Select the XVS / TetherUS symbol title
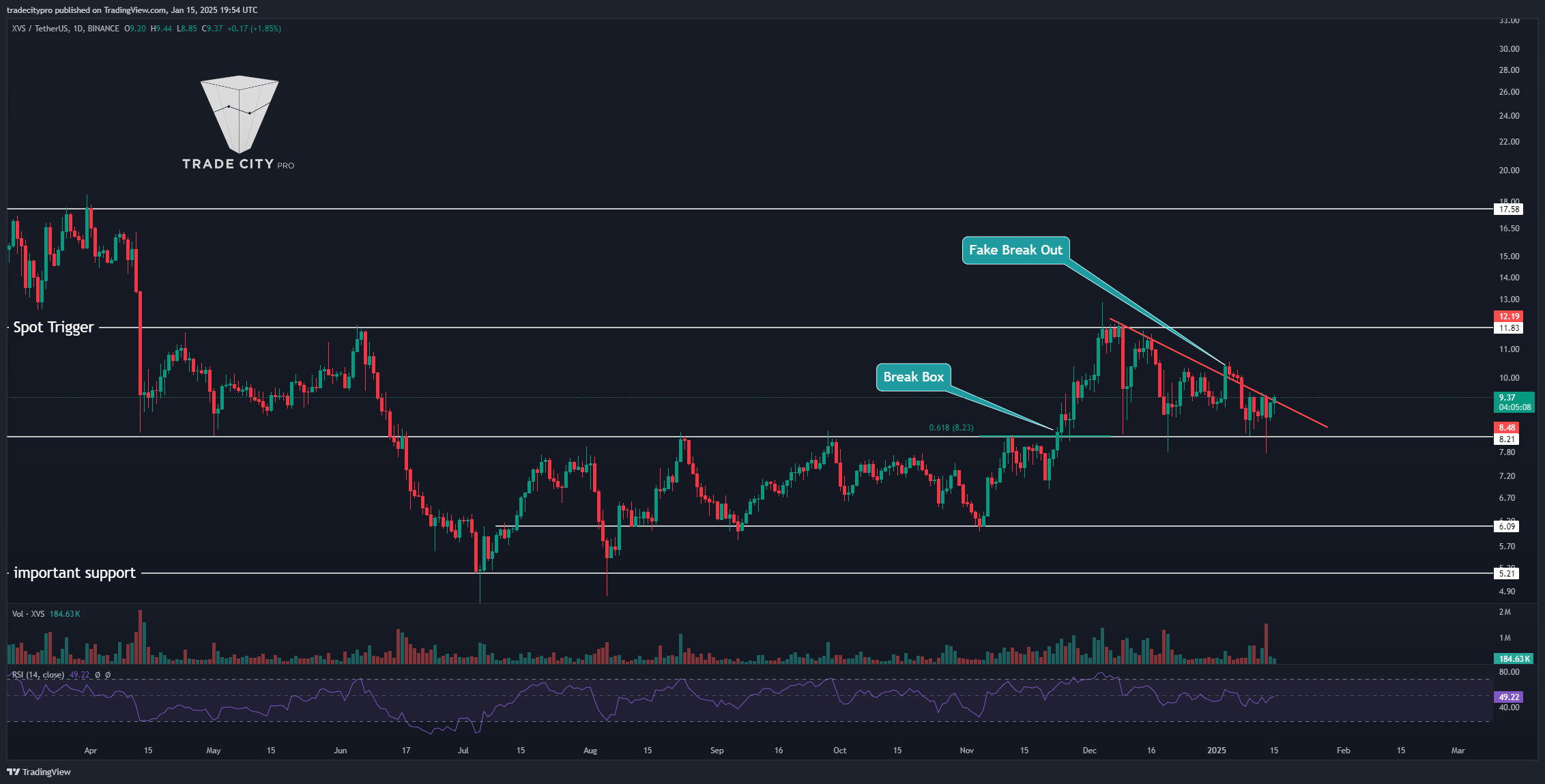 point(66,29)
